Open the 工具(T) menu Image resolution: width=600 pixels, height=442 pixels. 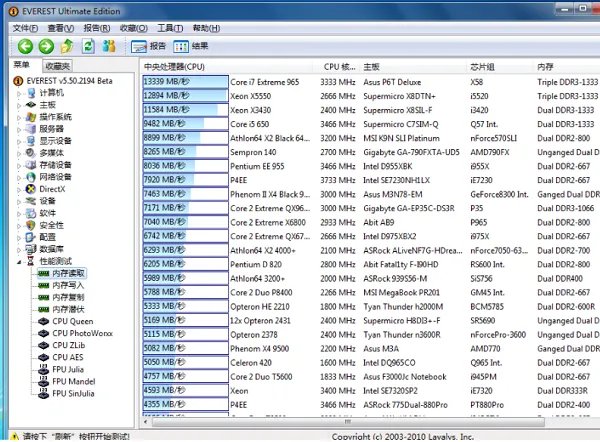click(x=169, y=28)
